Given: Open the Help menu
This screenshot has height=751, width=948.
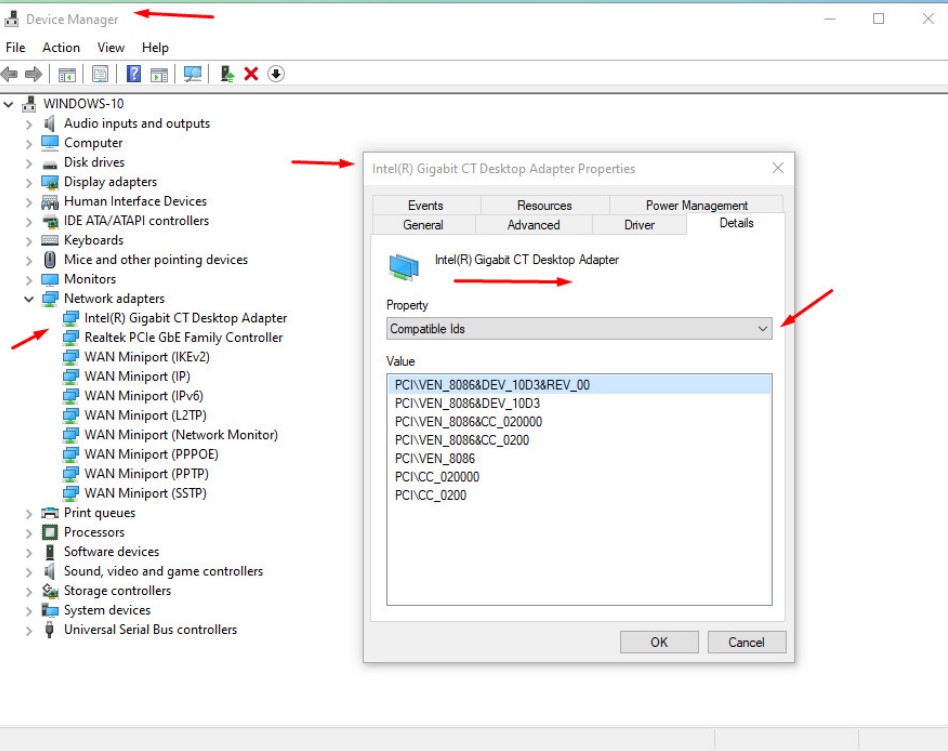Looking at the screenshot, I should coord(155,48).
